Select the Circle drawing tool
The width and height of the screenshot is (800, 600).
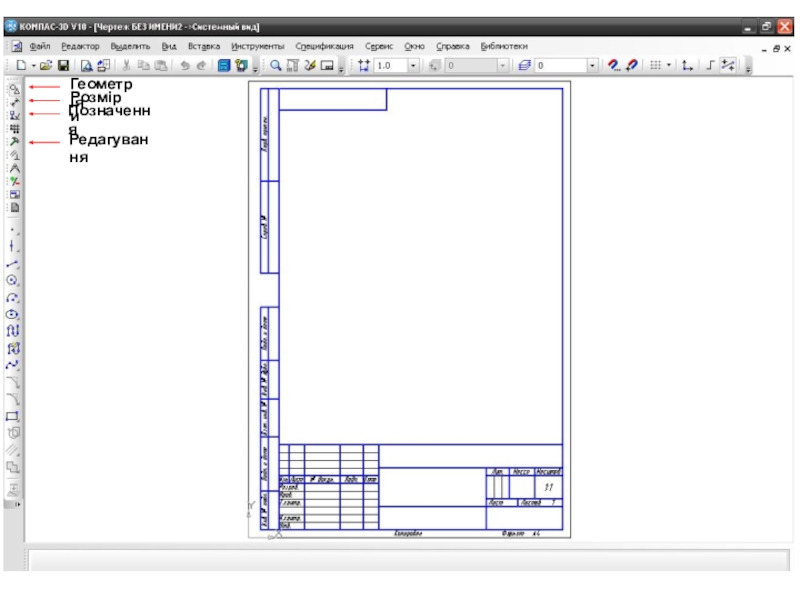click(14, 281)
